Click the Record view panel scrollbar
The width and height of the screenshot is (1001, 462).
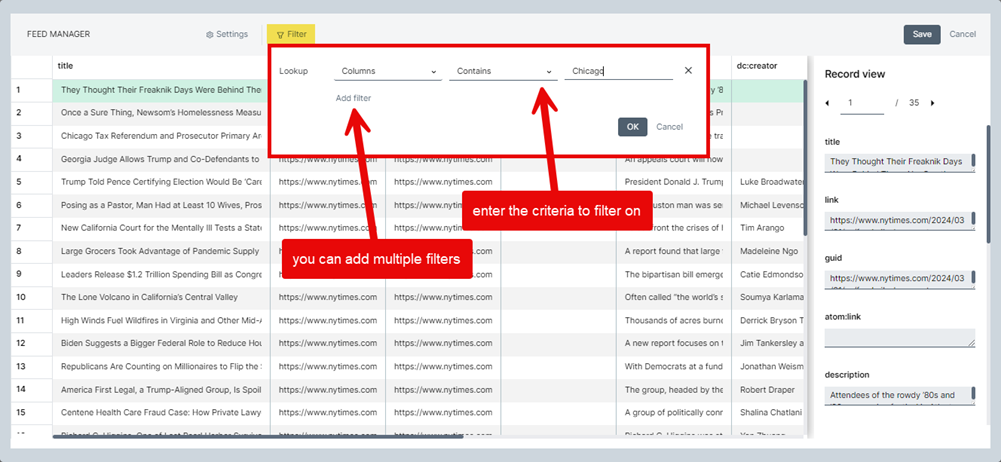click(x=988, y=185)
